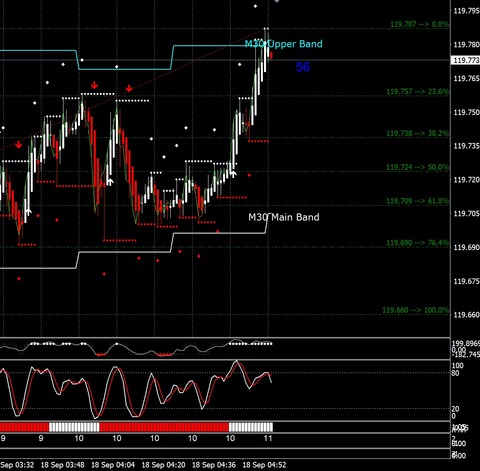Click the last red candlestick at the current price
The image size is (480, 471).
pyautogui.click(x=271, y=55)
